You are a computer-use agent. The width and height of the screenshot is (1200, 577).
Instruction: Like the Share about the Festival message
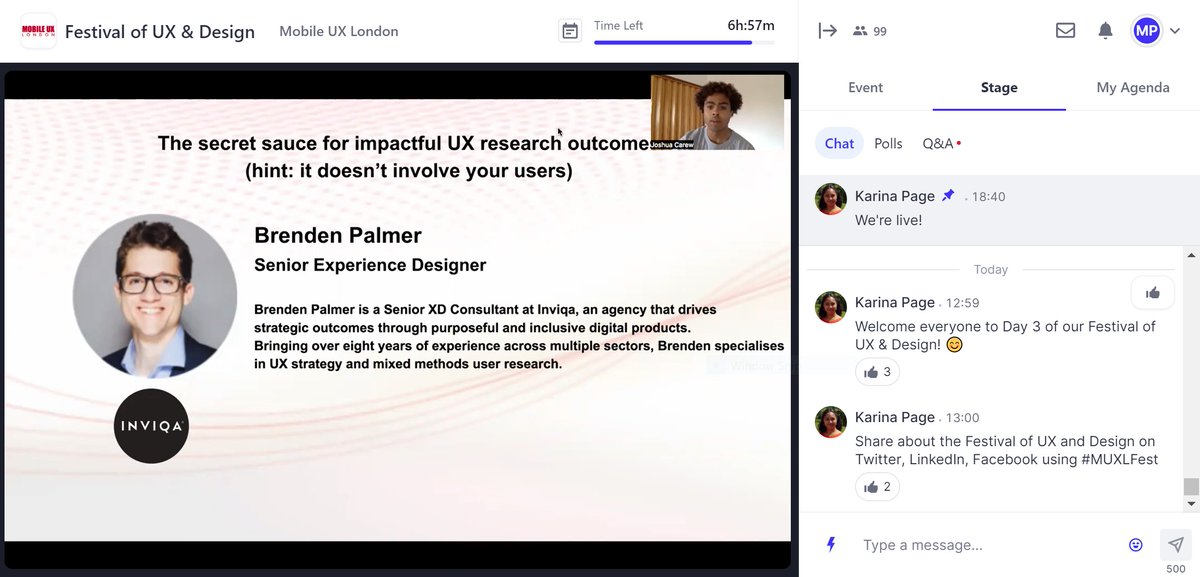(x=877, y=487)
